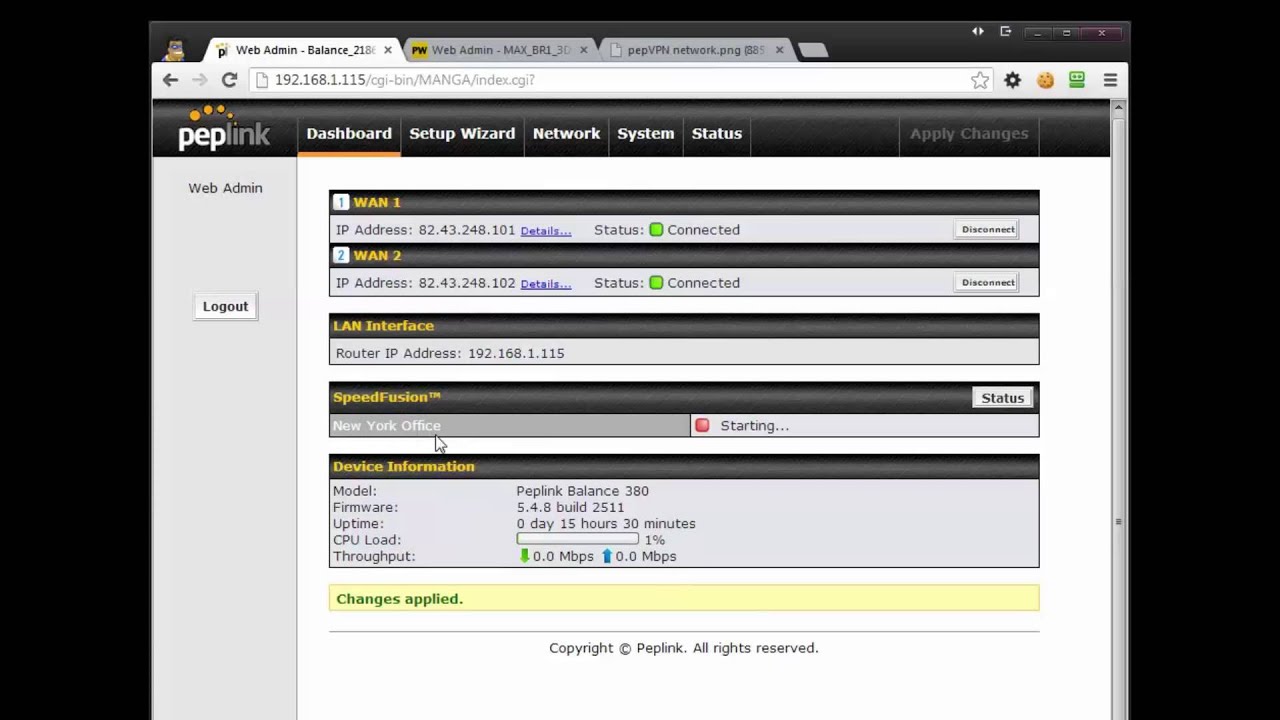Screen dimensions: 1280x720
Task: Bookmark the page with the star icon
Action: coord(980,80)
